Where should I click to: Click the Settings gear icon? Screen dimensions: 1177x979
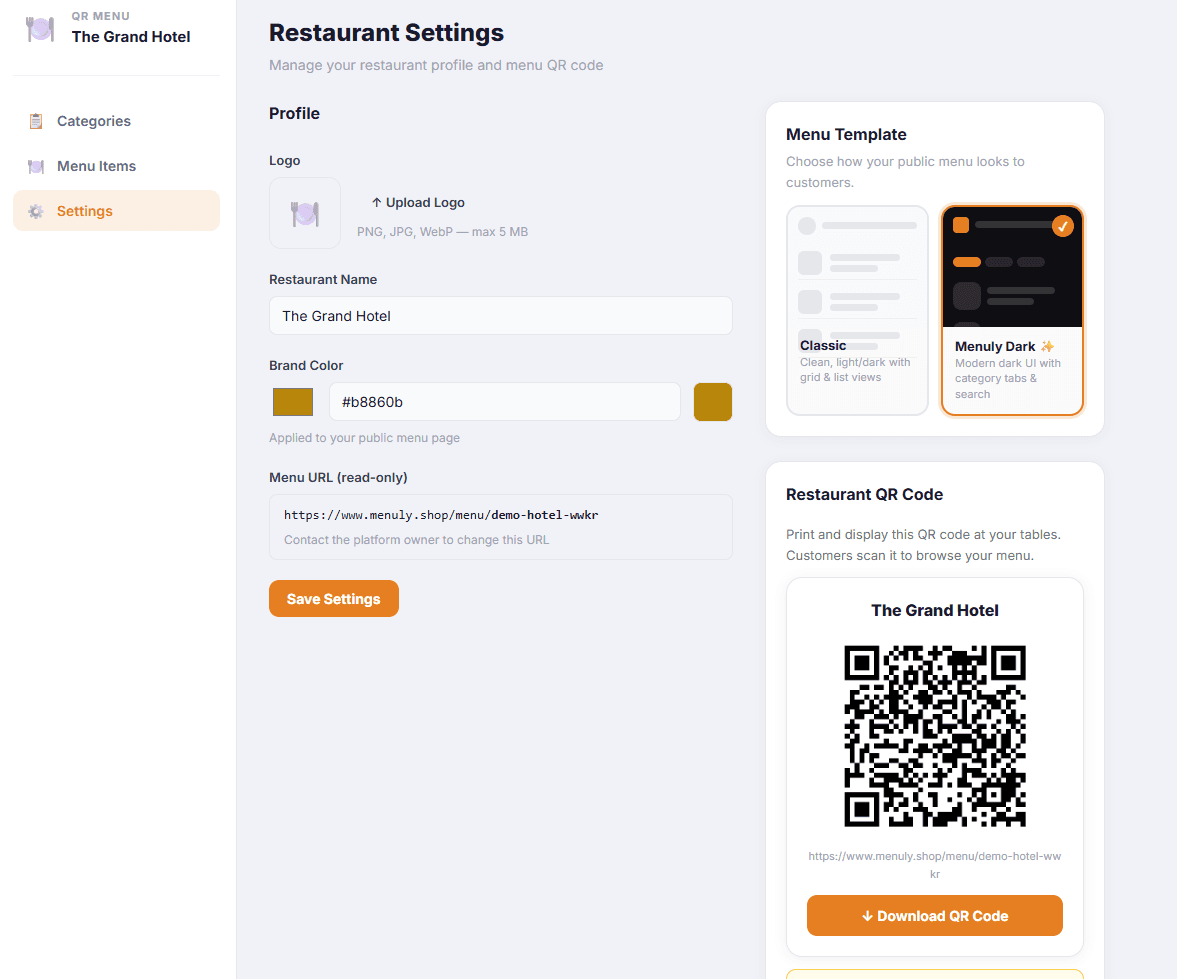[35, 211]
